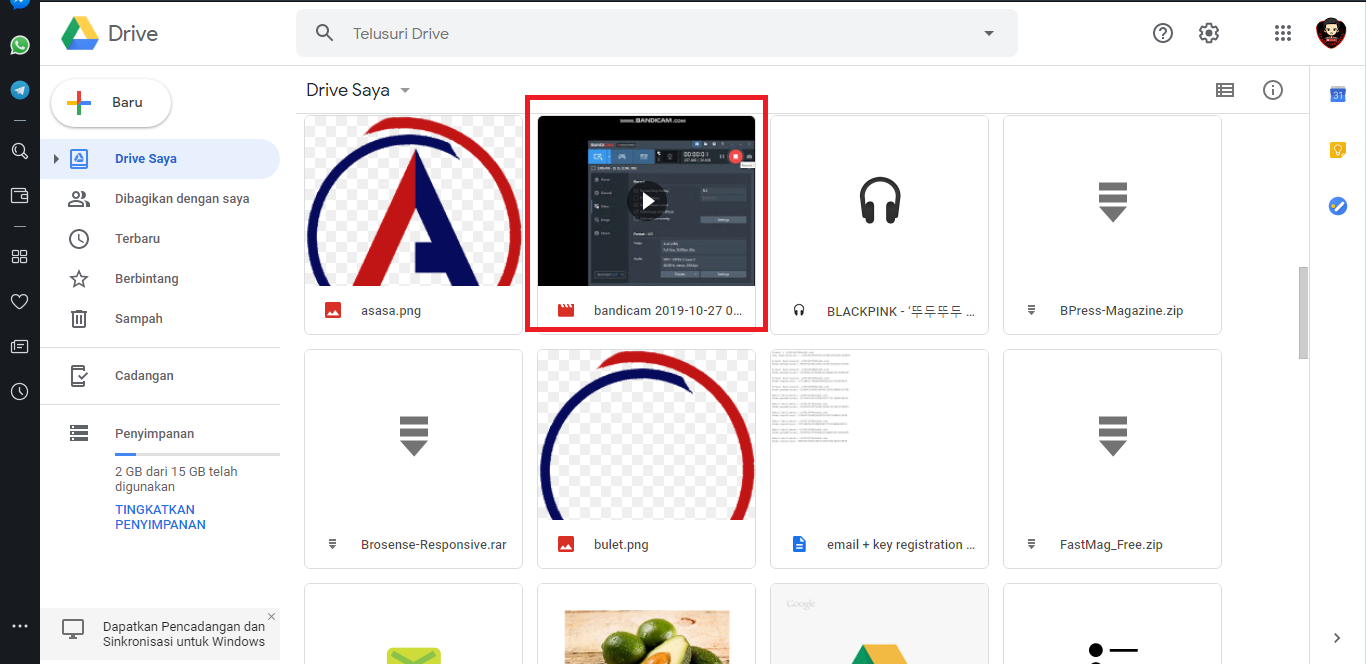Select the asasa.png thumbnail
Viewport: 1366px width, 664px height.
(x=413, y=201)
